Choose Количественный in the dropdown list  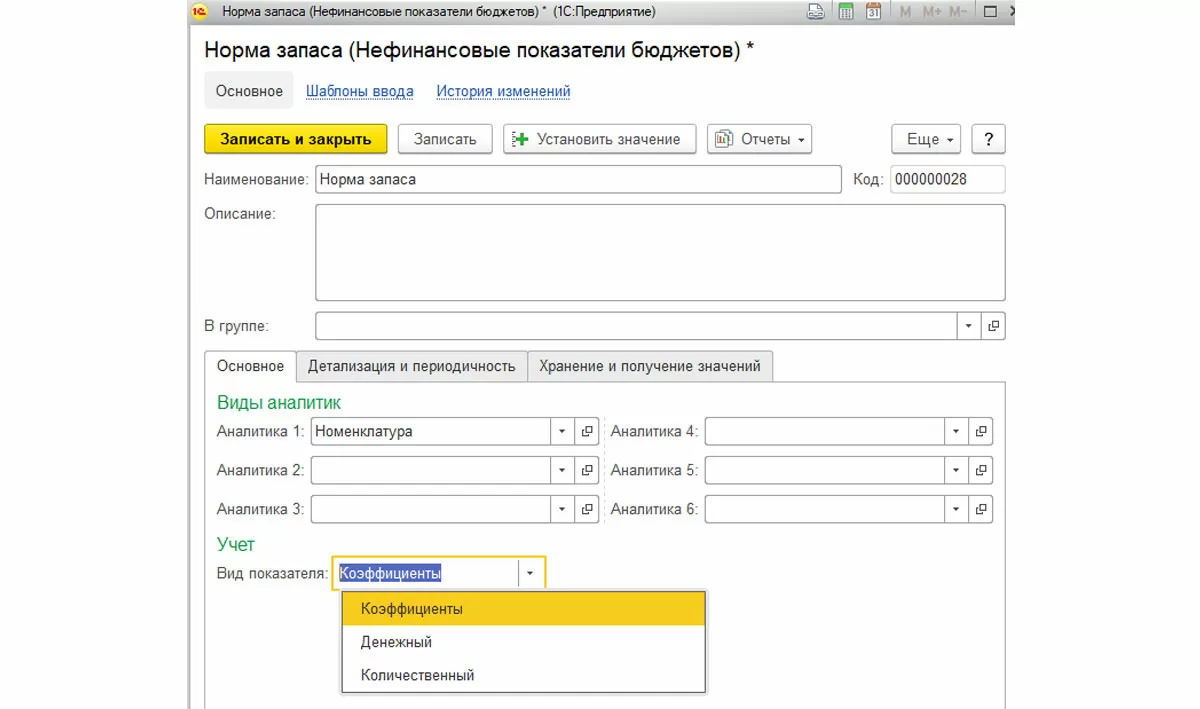[418, 675]
